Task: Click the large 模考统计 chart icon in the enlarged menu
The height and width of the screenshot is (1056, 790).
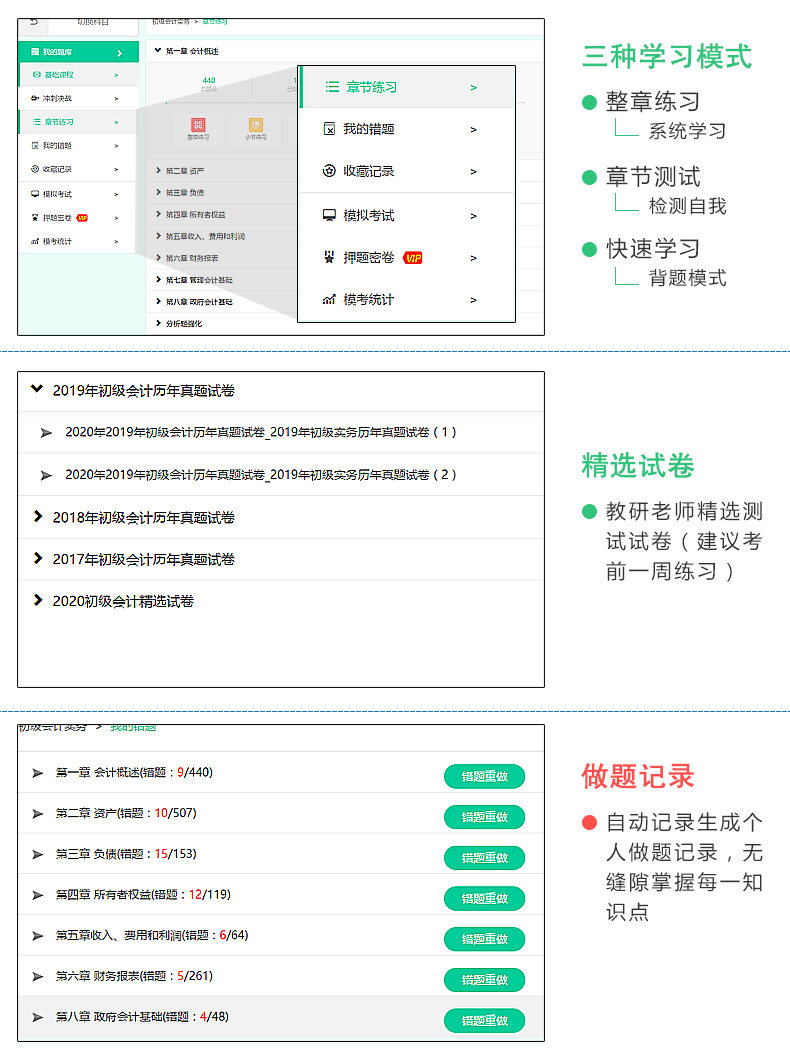Action: (x=329, y=300)
